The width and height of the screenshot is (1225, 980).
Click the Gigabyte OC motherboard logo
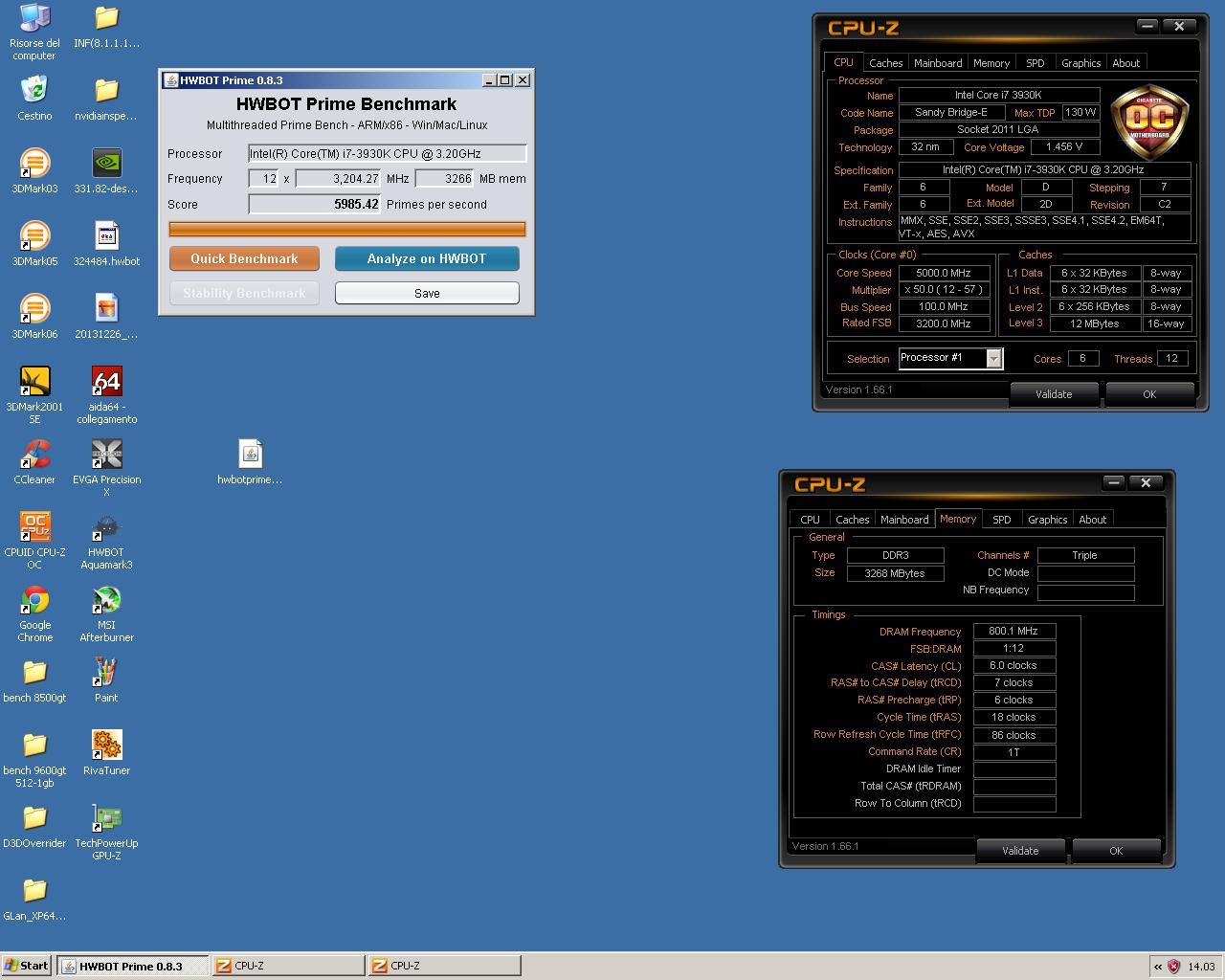tap(1149, 122)
